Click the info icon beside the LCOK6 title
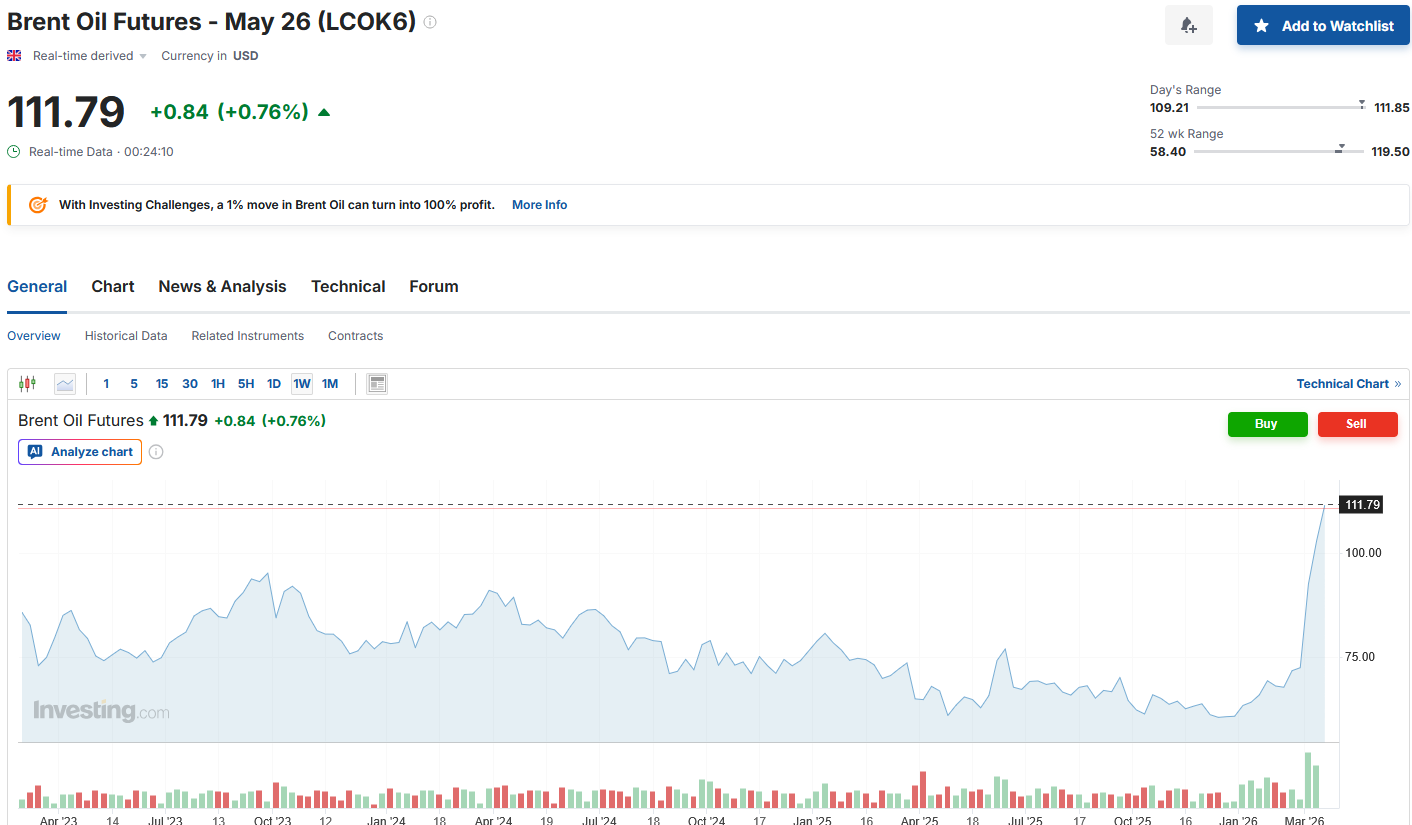This screenshot has height=825, width=1412. (x=430, y=22)
